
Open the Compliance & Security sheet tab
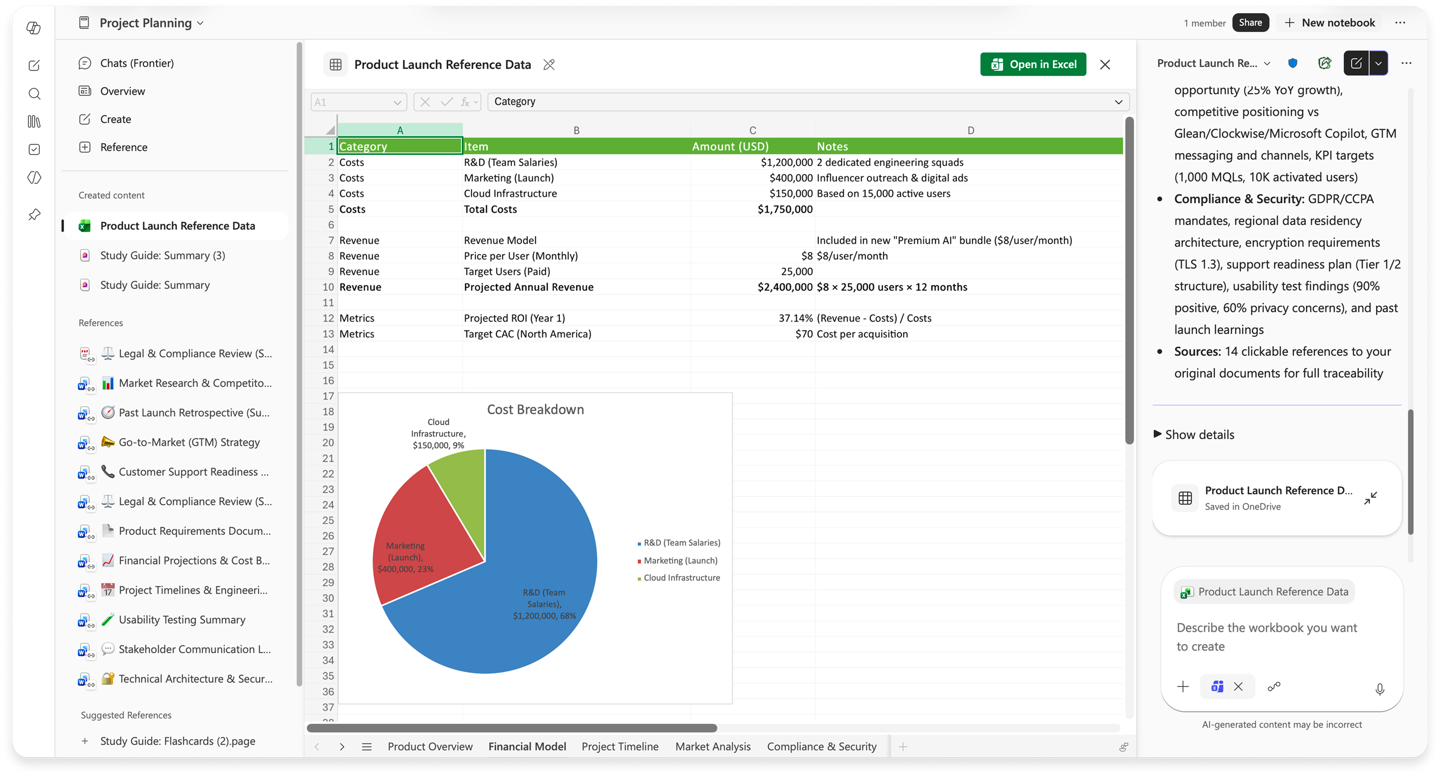tap(822, 747)
